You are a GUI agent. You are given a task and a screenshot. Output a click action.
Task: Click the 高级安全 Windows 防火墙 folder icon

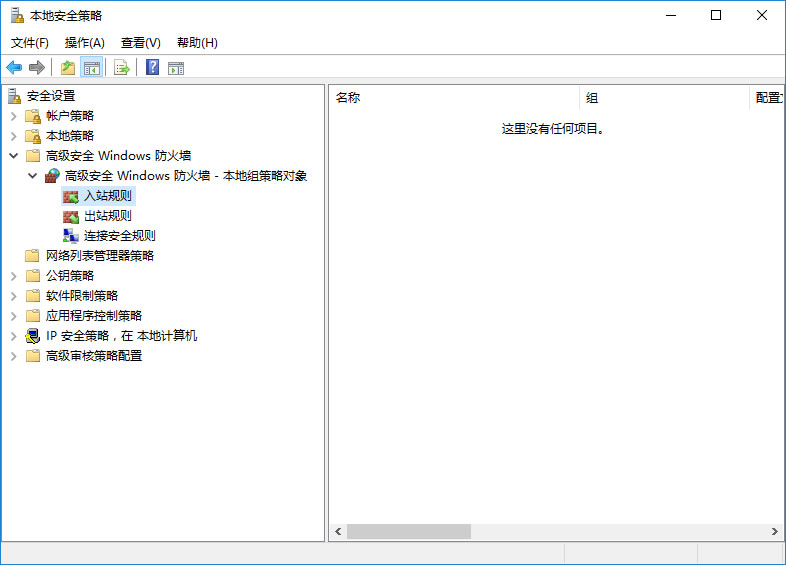[33, 156]
